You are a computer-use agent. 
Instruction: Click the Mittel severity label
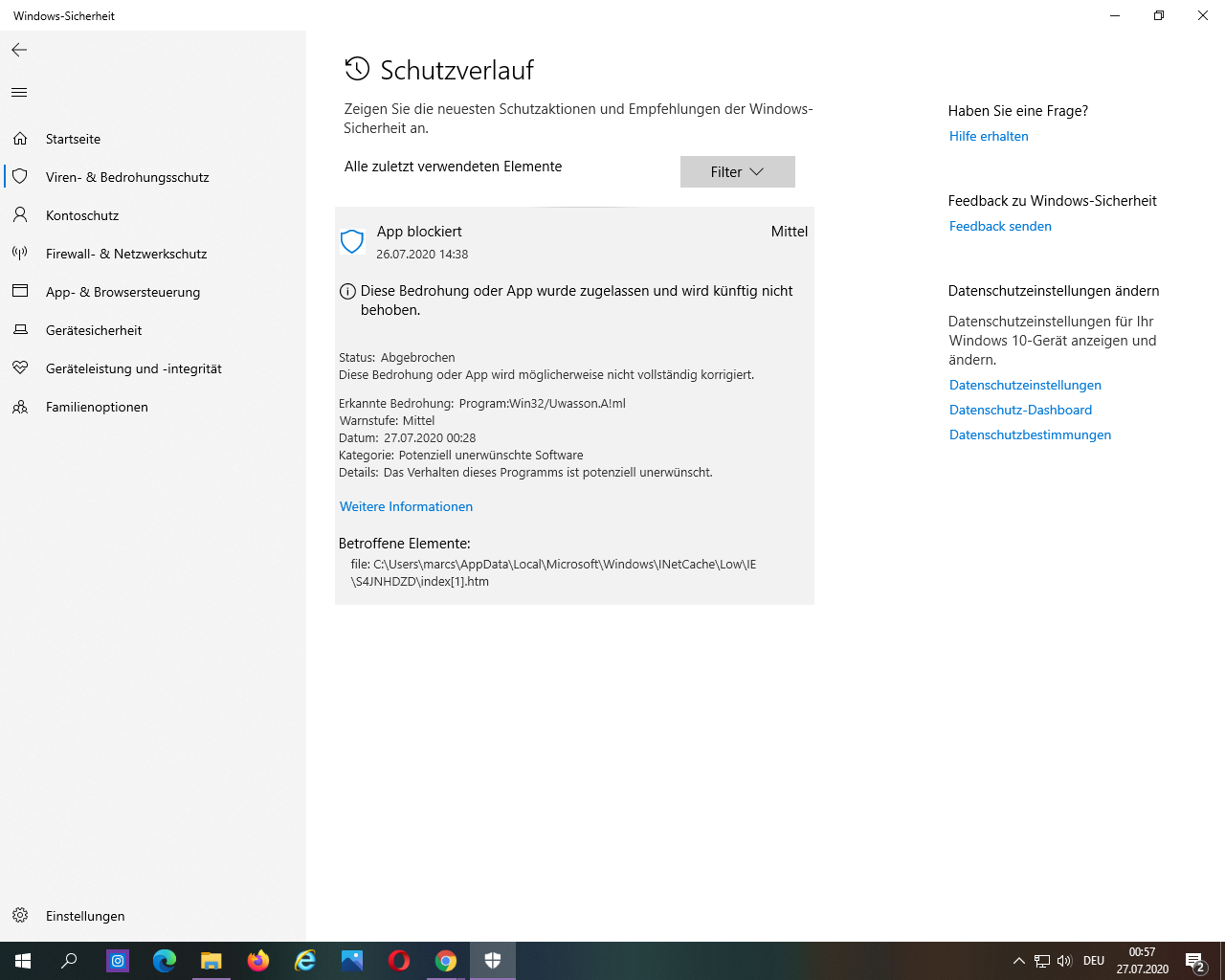tap(790, 232)
